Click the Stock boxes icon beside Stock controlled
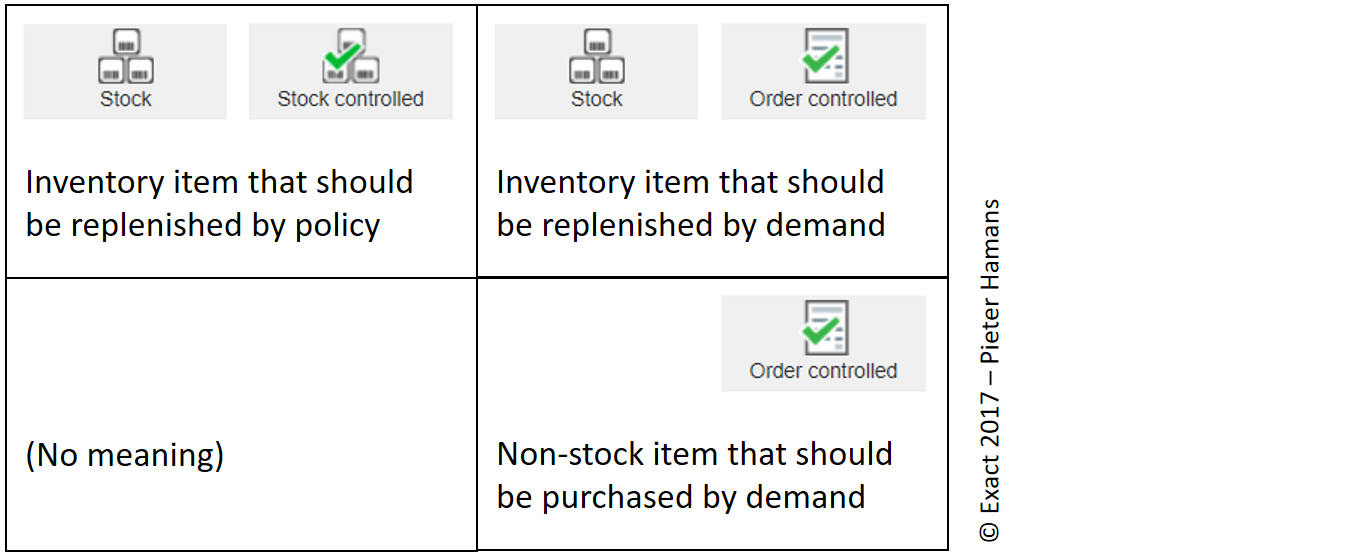Image resolution: width=1366 pixels, height=557 pixels. pos(125,58)
